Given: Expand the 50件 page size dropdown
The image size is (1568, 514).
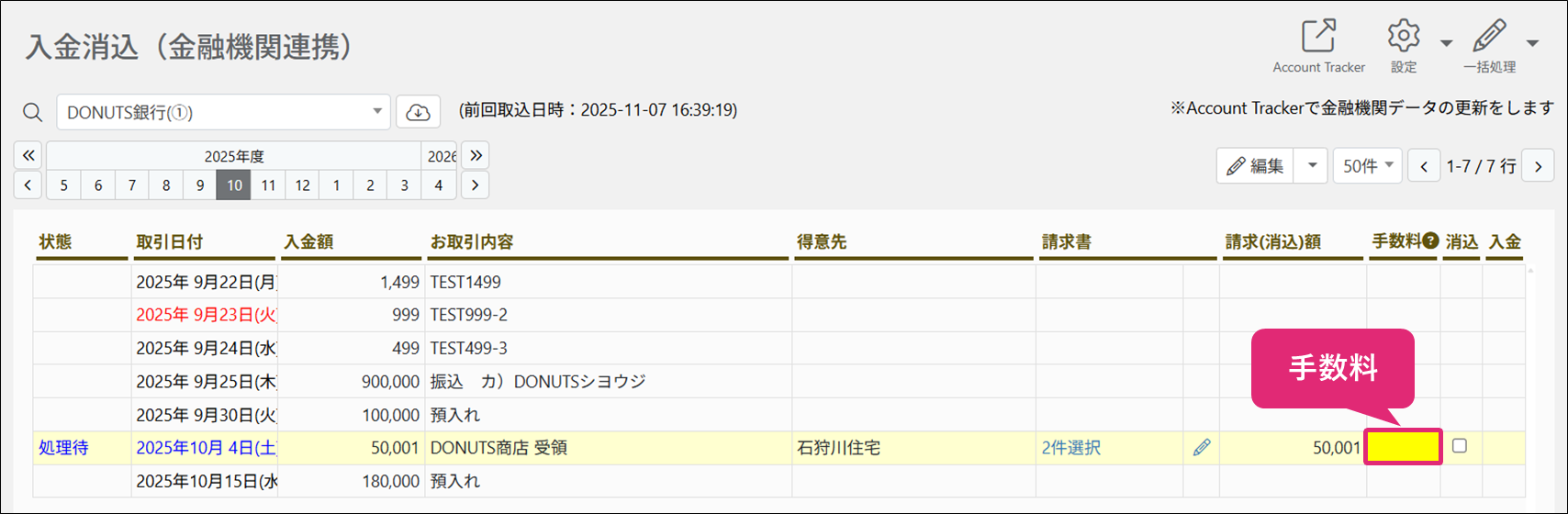Looking at the screenshot, I should coord(1368,166).
